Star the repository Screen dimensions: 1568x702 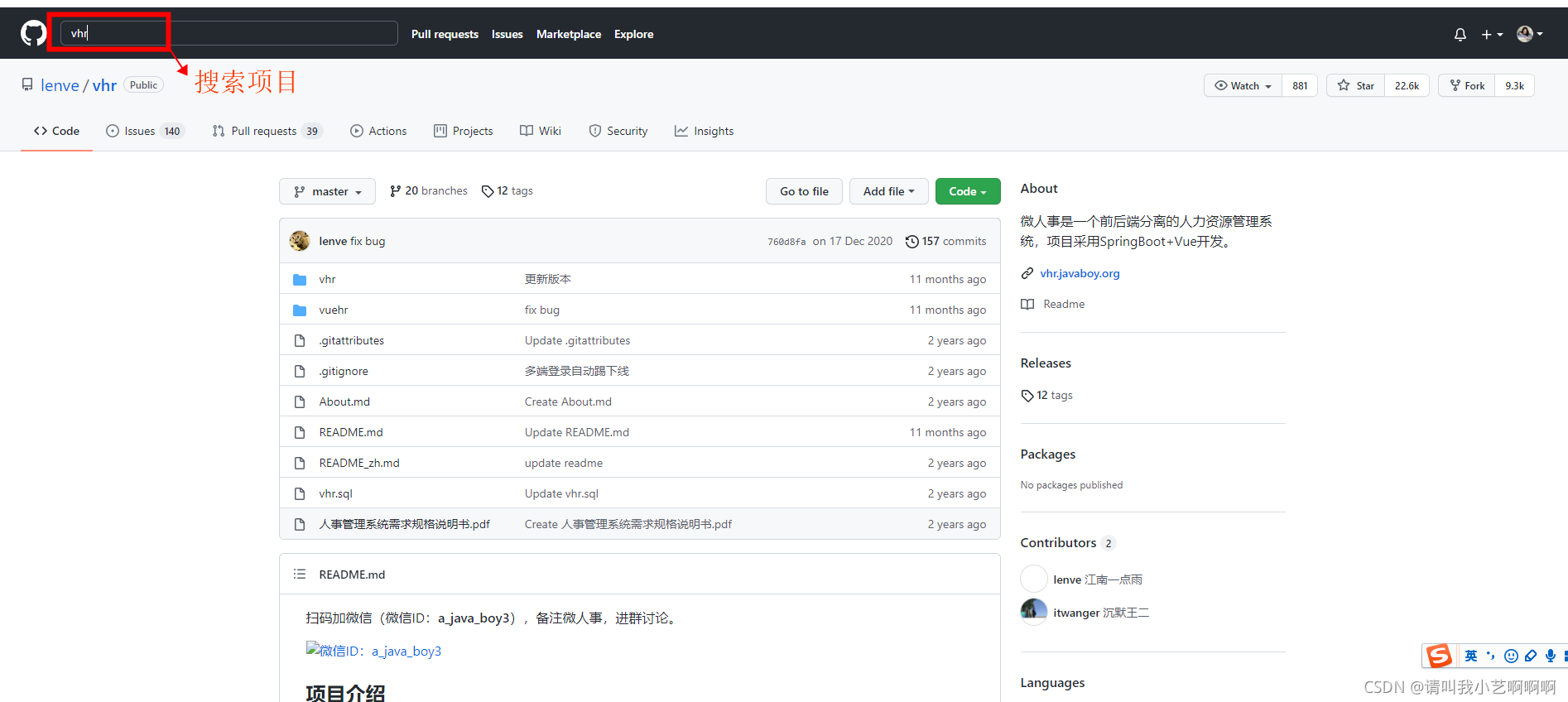pos(1356,85)
